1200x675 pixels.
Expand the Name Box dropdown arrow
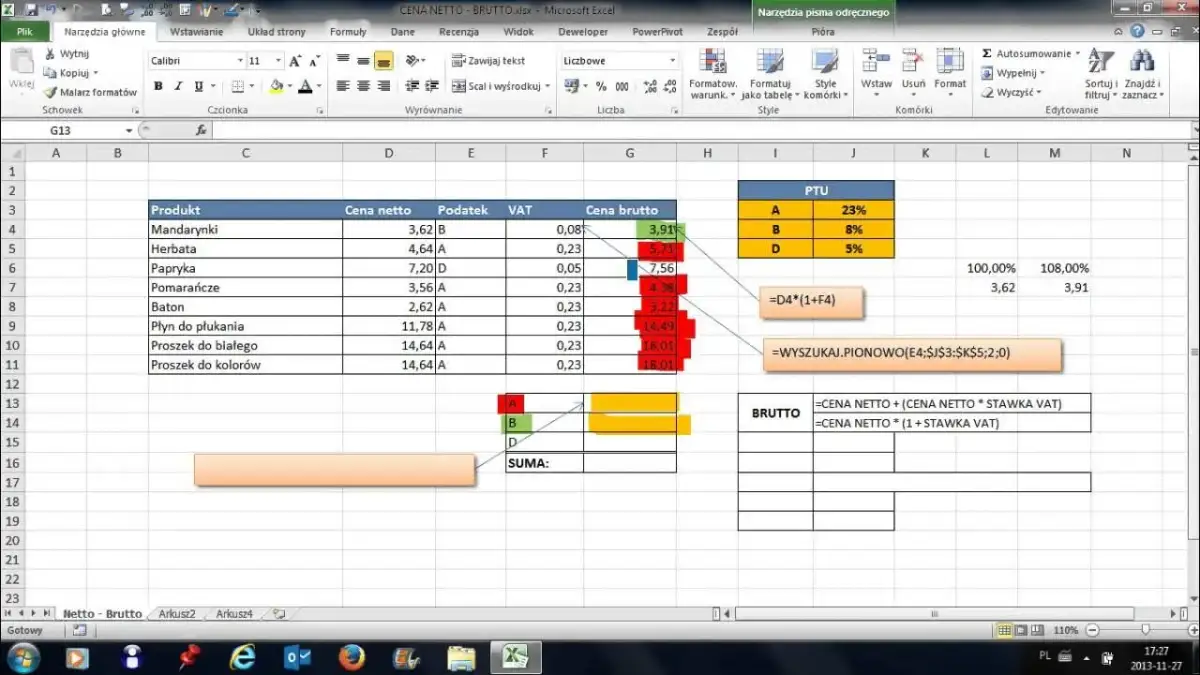tap(129, 131)
